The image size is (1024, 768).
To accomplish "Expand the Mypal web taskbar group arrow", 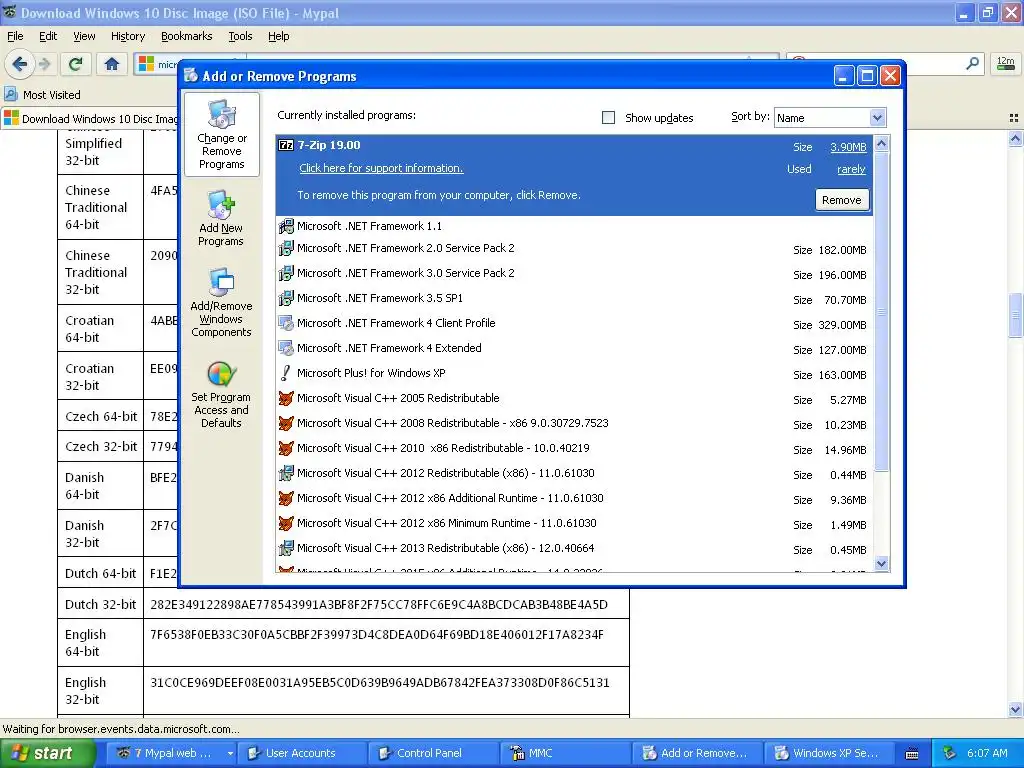I will click(230, 754).
